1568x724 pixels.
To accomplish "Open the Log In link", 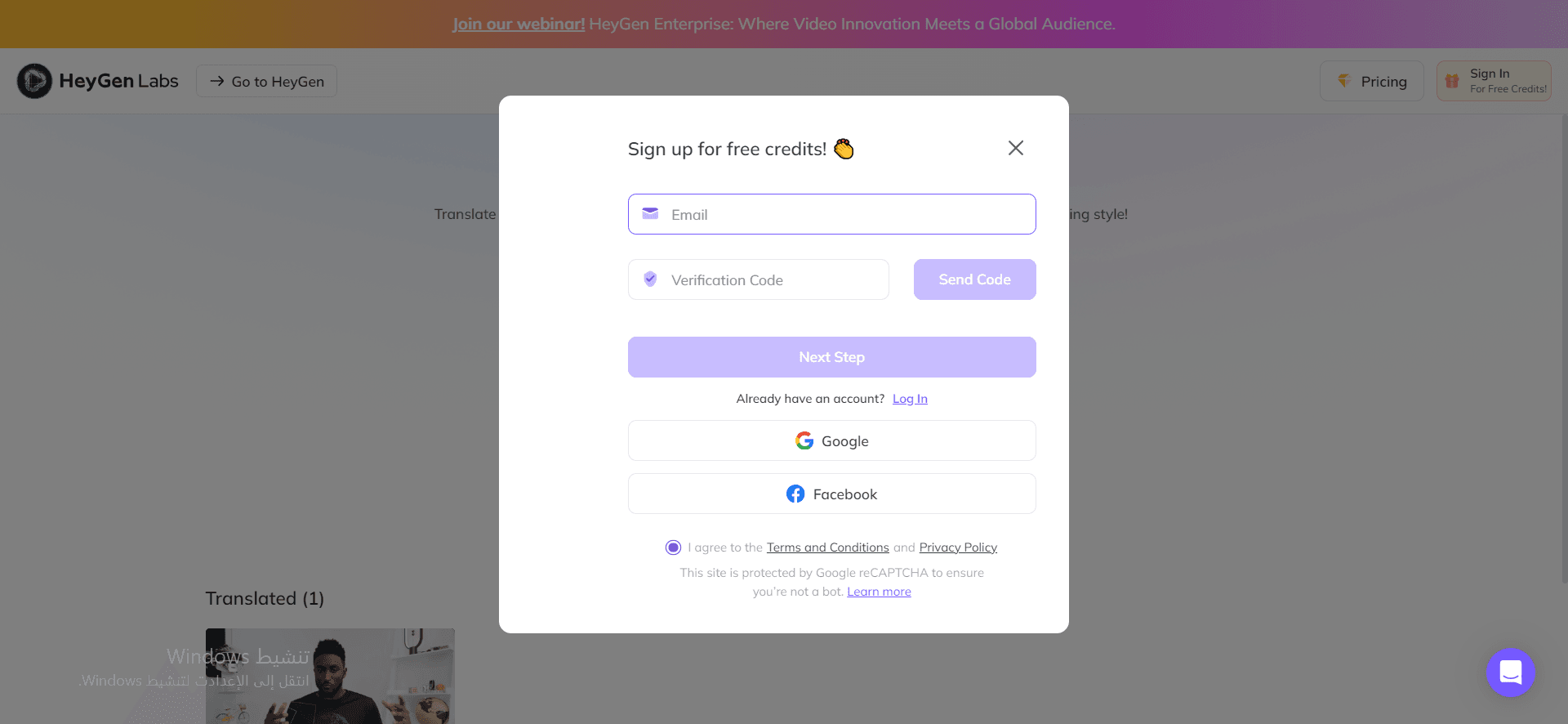I will pyautogui.click(x=910, y=399).
